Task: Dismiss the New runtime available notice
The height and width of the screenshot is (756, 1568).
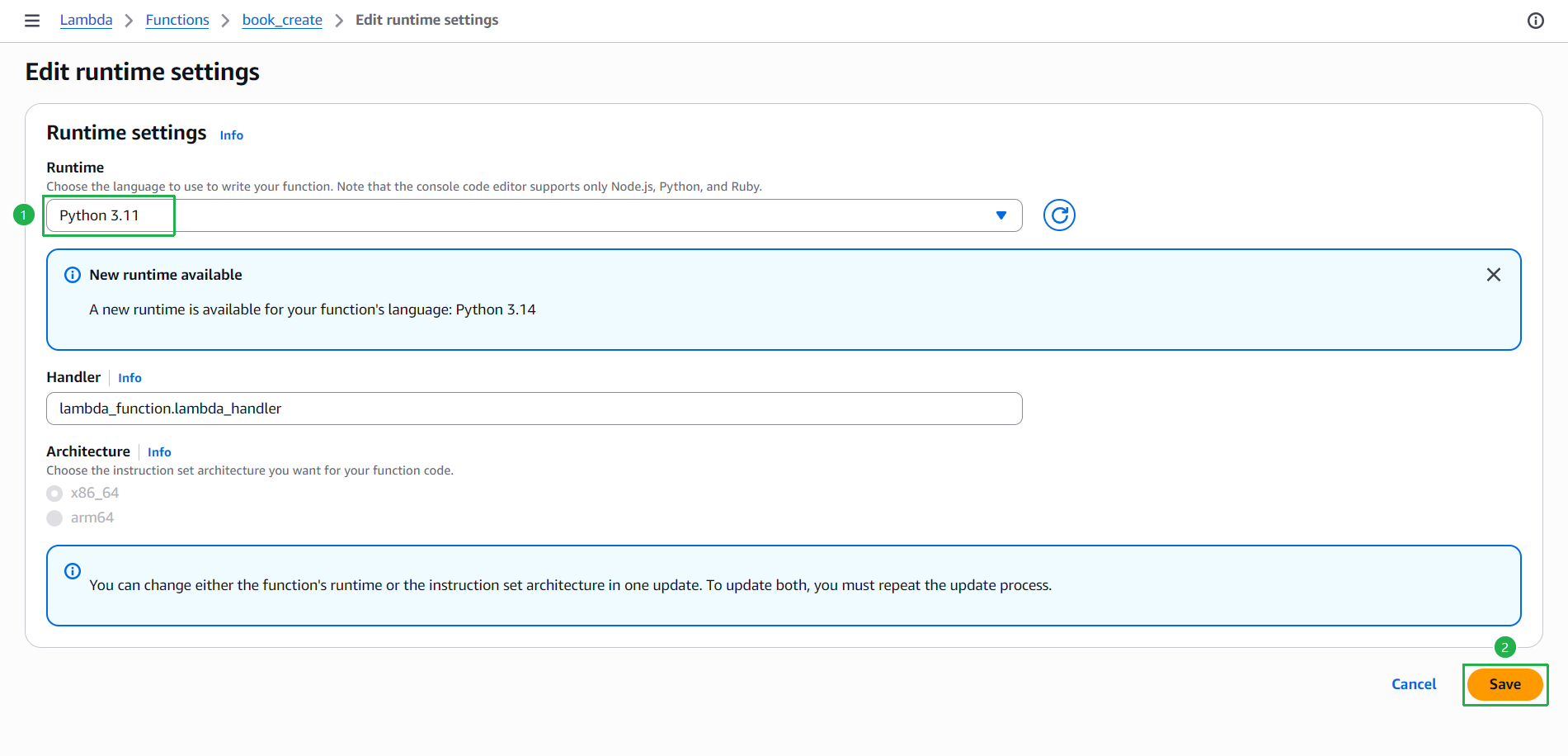Action: point(1493,275)
